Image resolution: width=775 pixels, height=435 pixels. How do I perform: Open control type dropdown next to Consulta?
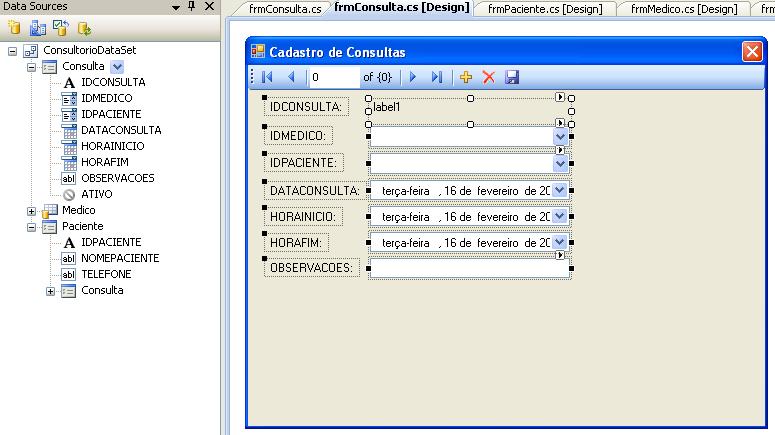[x=117, y=67]
